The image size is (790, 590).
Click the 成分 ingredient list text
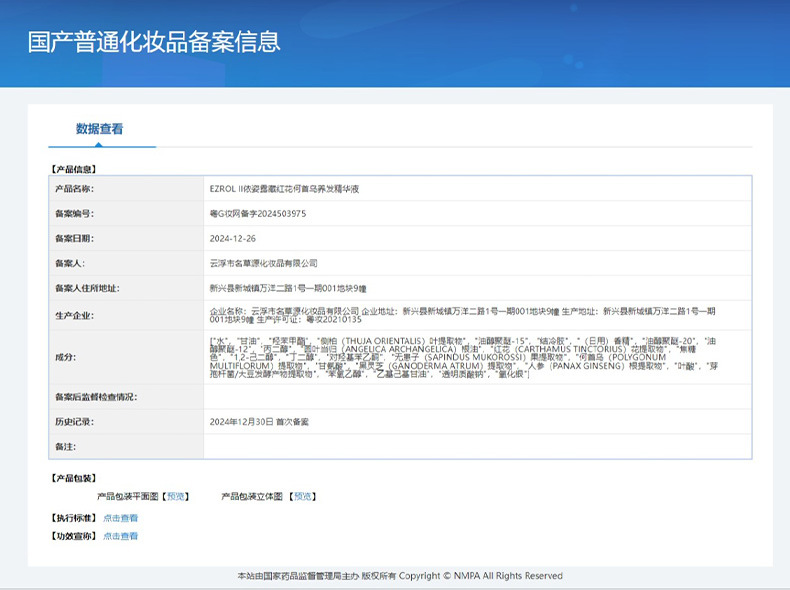tap(464, 357)
